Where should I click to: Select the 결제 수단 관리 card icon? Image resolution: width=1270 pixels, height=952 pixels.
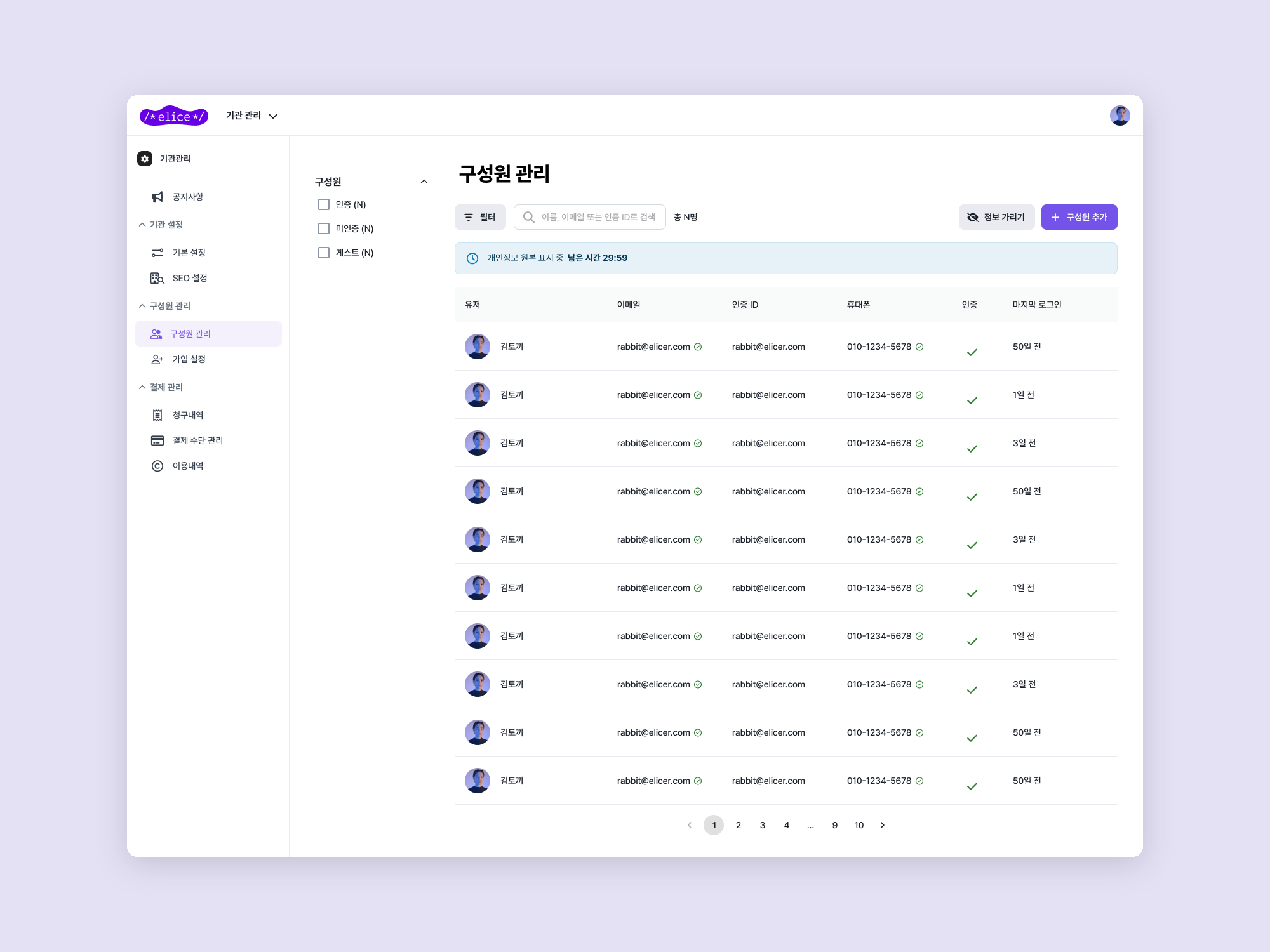(157, 440)
